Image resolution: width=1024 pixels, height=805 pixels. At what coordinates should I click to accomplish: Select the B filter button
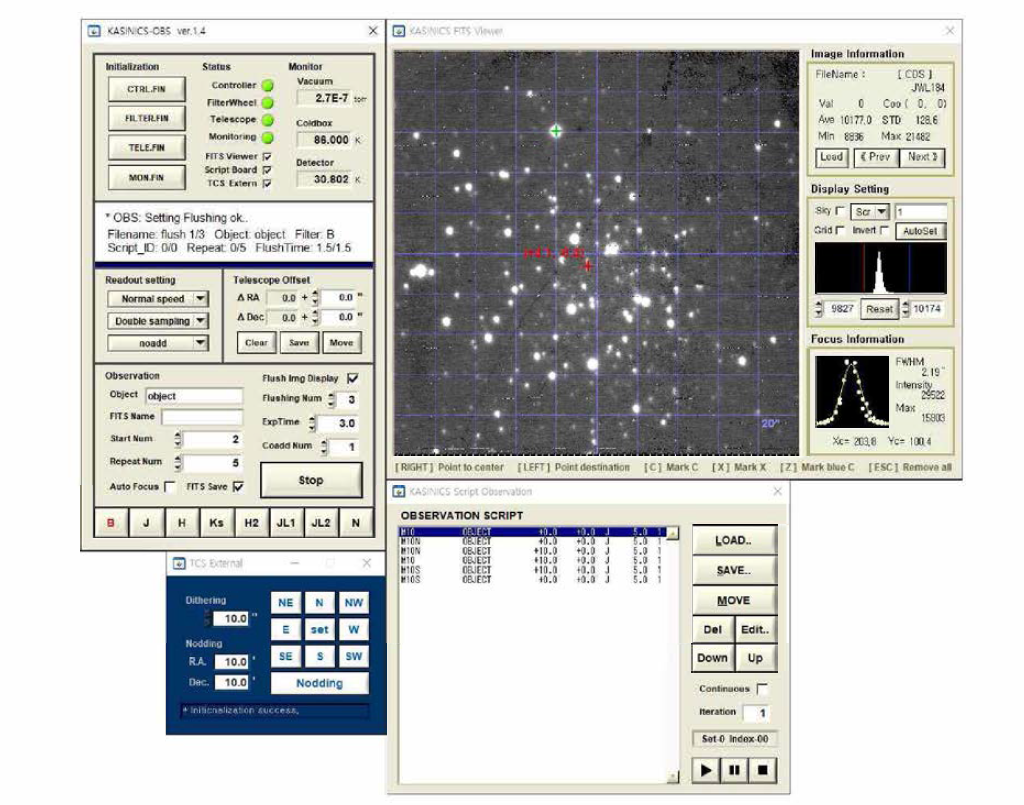[x=111, y=522]
